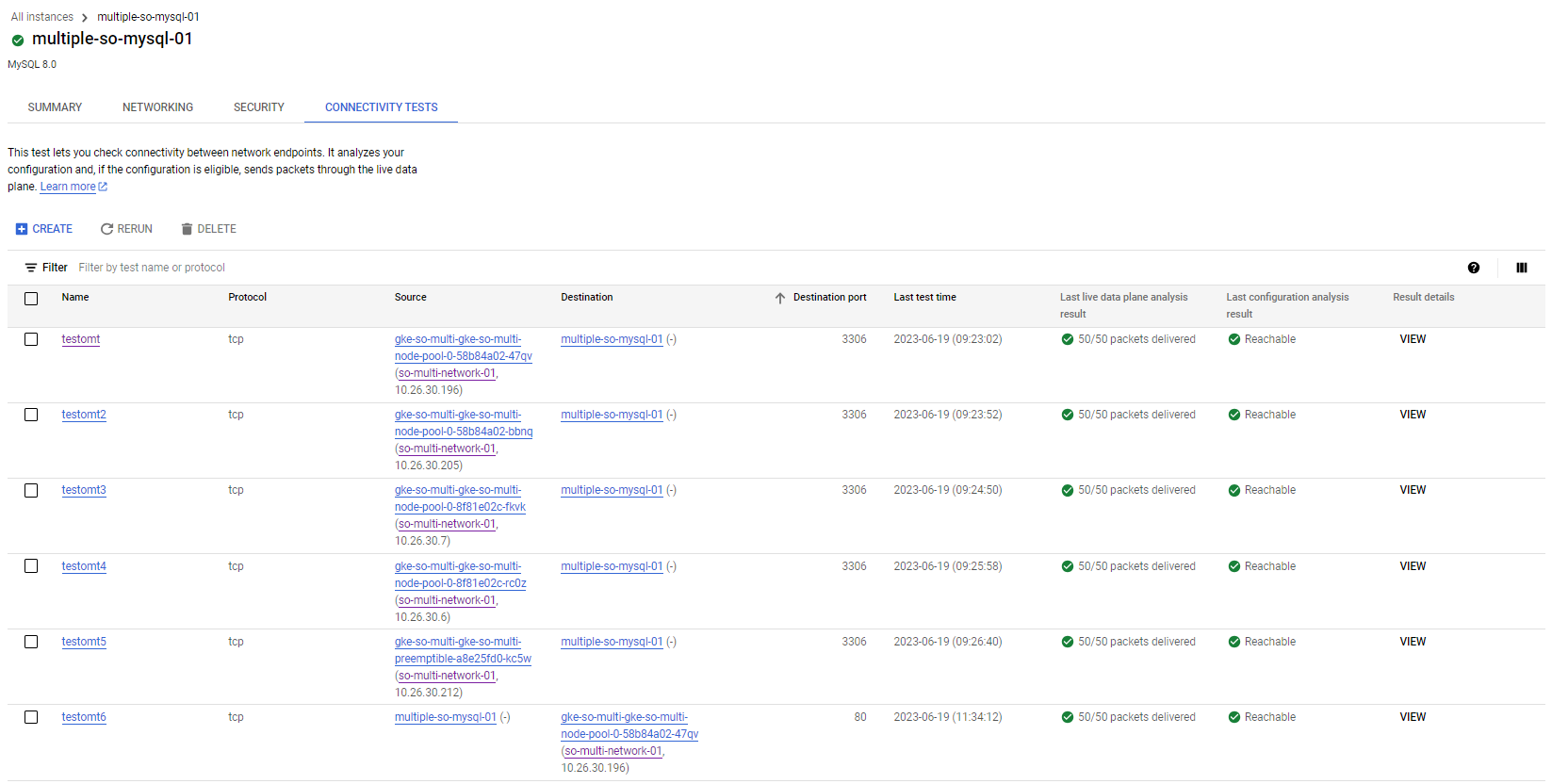Click the Learn more external link icon
Screen dimensions: 1552x784
tap(103, 187)
